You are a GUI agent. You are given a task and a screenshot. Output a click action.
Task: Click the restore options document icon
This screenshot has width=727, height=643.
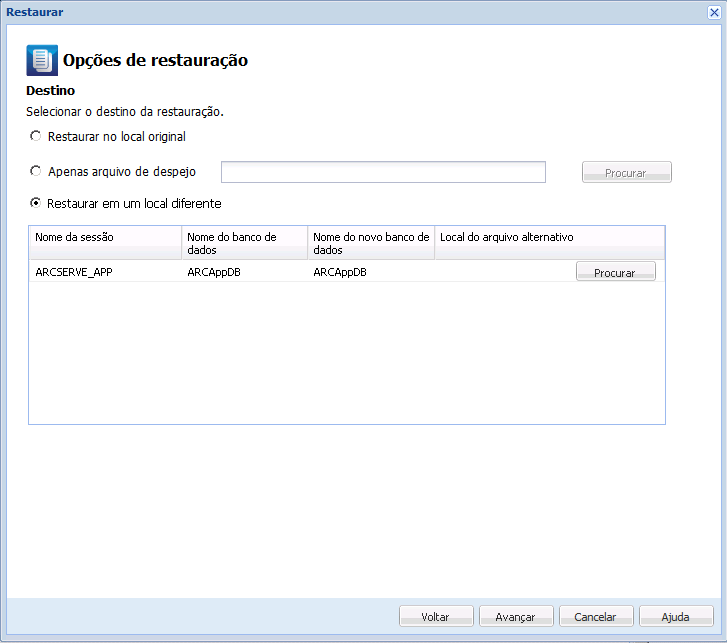pyautogui.click(x=42, y=60)
